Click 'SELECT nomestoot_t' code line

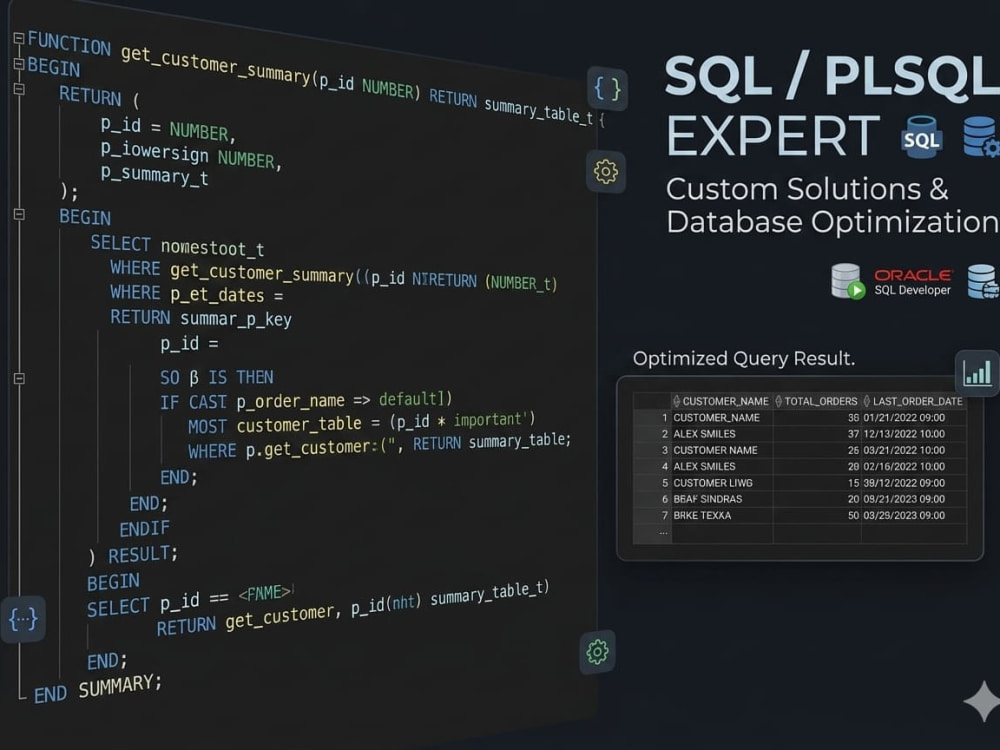[x=177, y=246]
